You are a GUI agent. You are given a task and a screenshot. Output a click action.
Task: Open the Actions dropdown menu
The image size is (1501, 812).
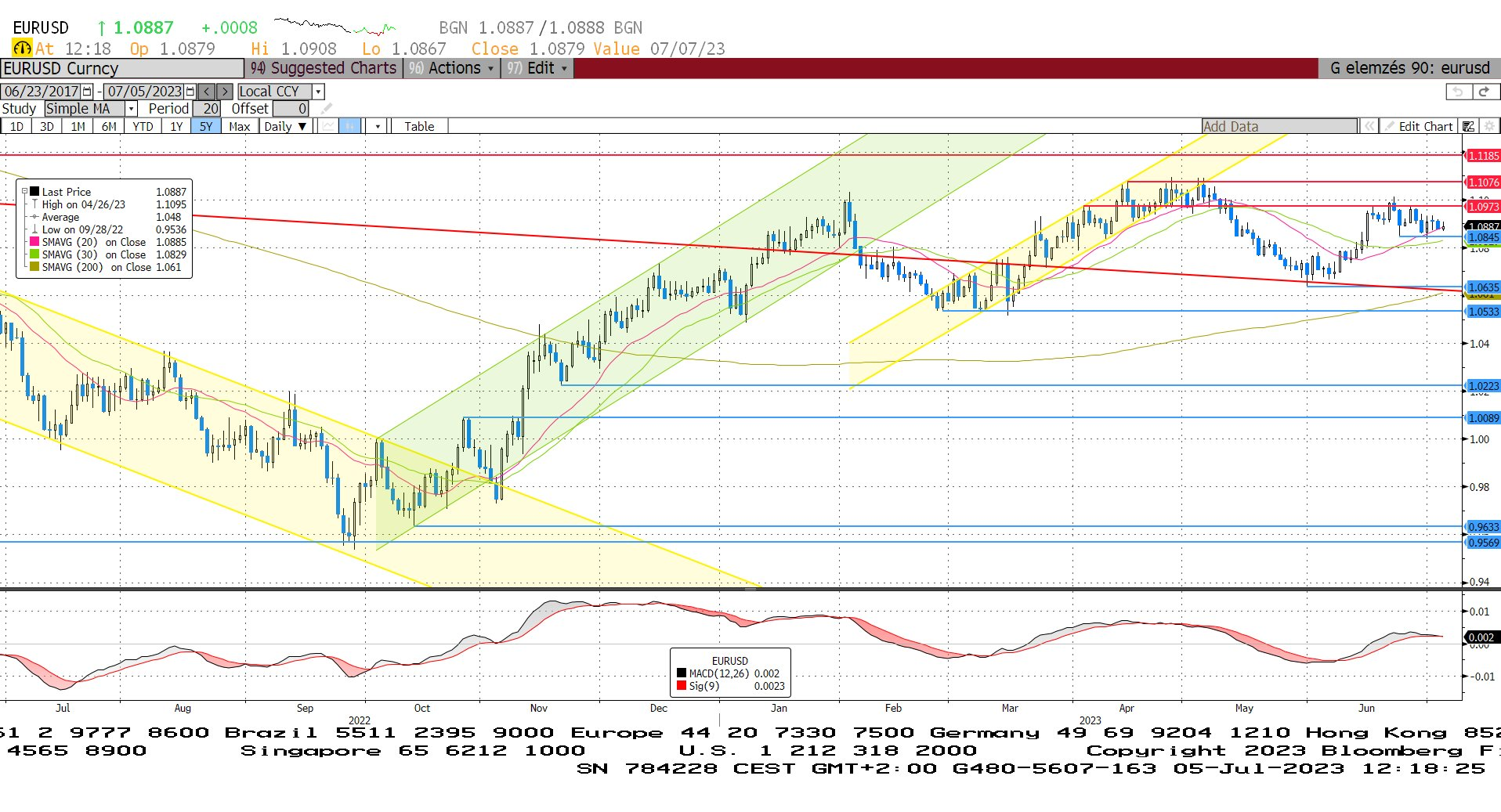(x=451, y=68)
